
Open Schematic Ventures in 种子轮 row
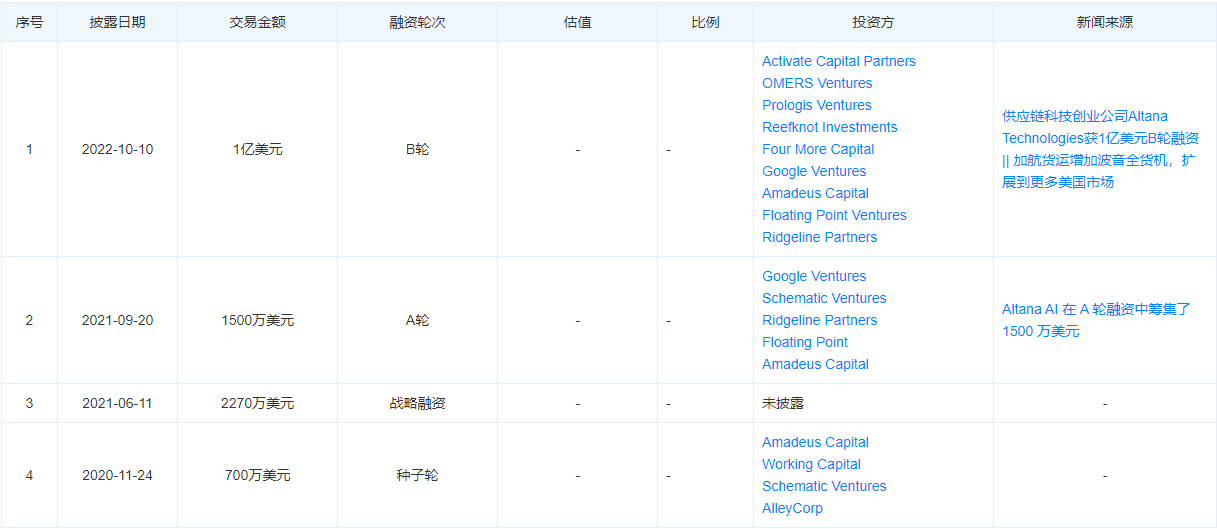[x=824, y=486]
